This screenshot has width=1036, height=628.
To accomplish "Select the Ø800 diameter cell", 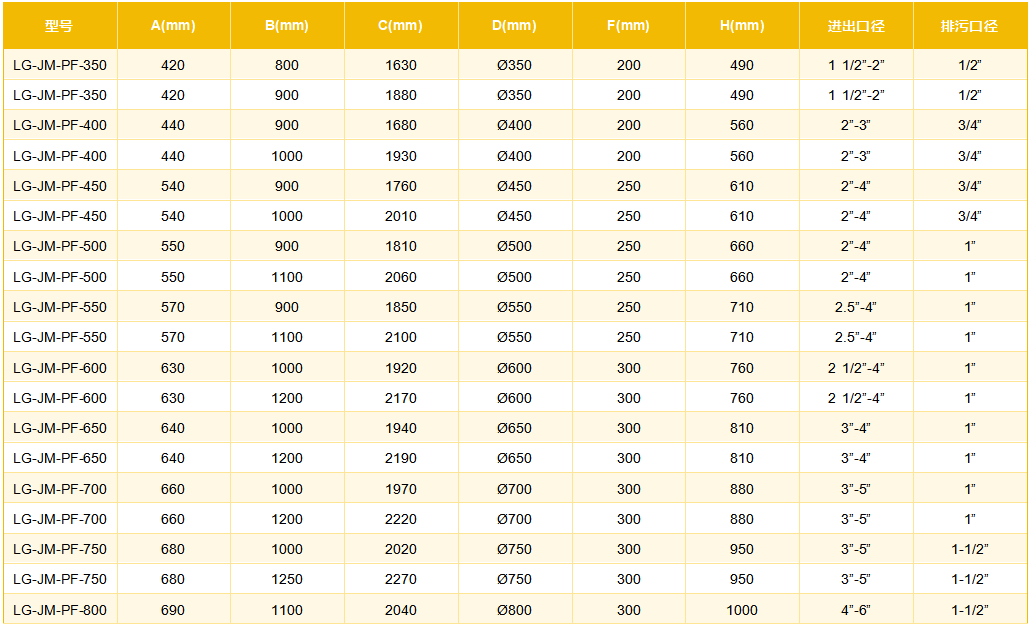I will click(x=514, y=610).
